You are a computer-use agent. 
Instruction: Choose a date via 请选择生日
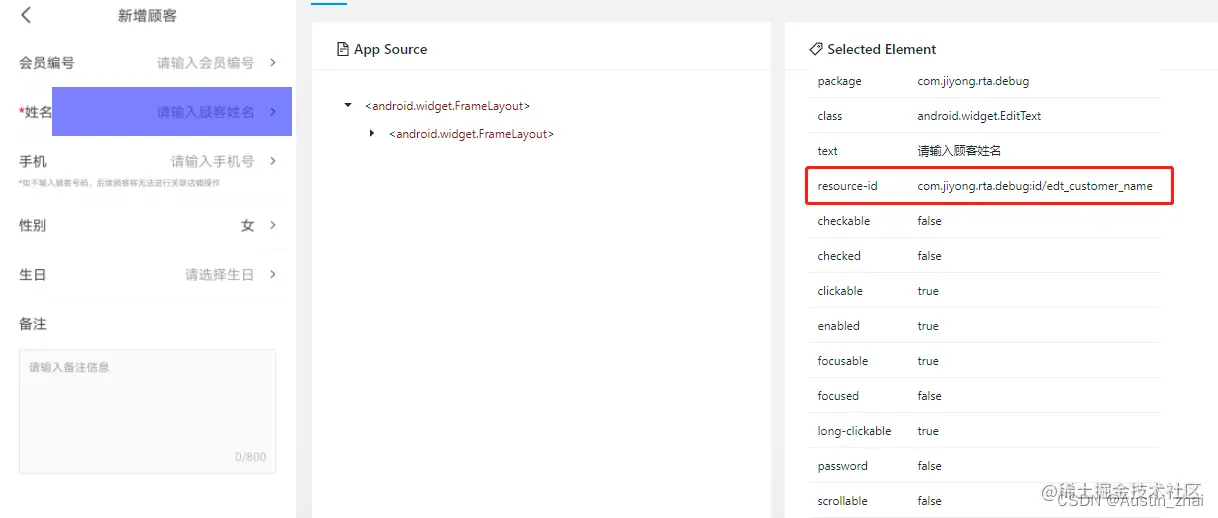[219, 275]
